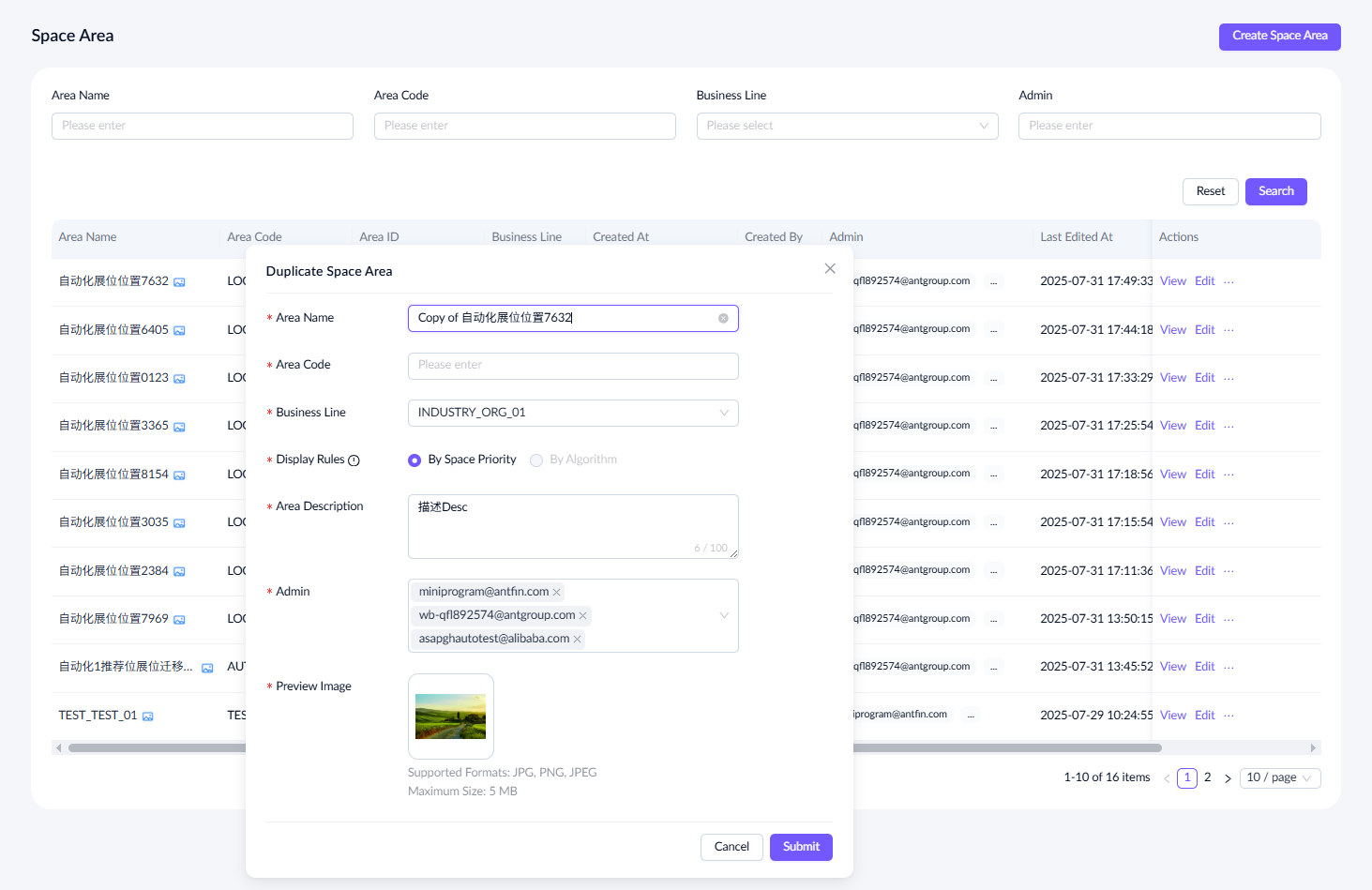Remove wb-qfl892574@antgroup.com admin tag

[x=583, y=616]
